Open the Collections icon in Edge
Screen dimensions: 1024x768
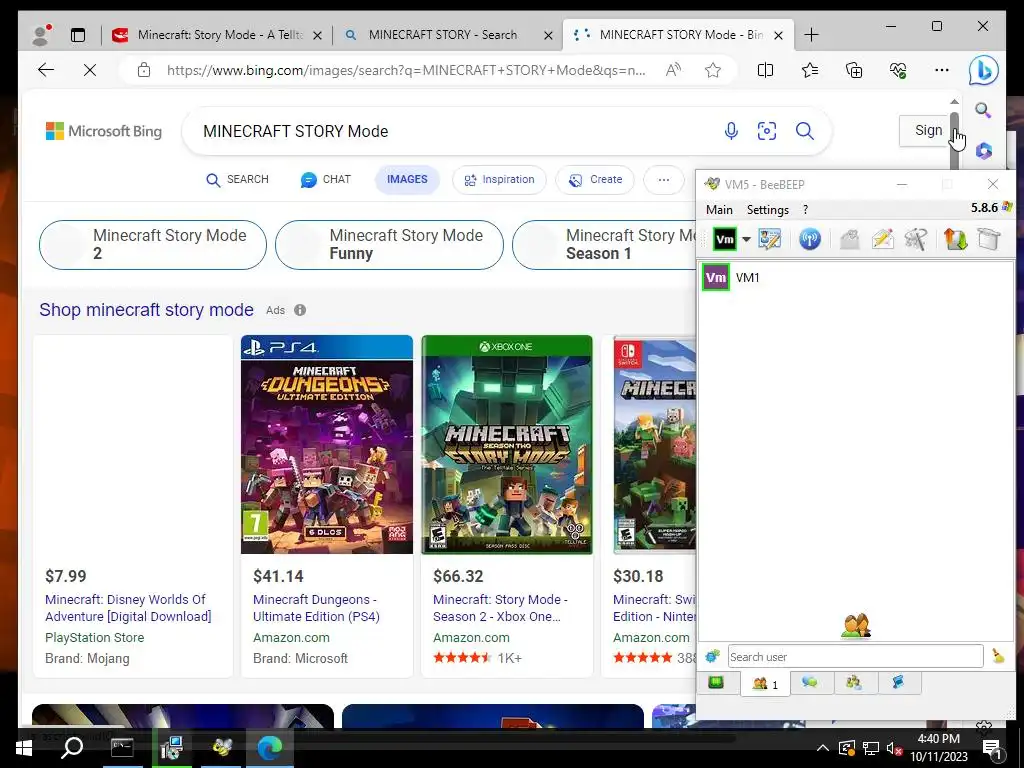(854, 70)
